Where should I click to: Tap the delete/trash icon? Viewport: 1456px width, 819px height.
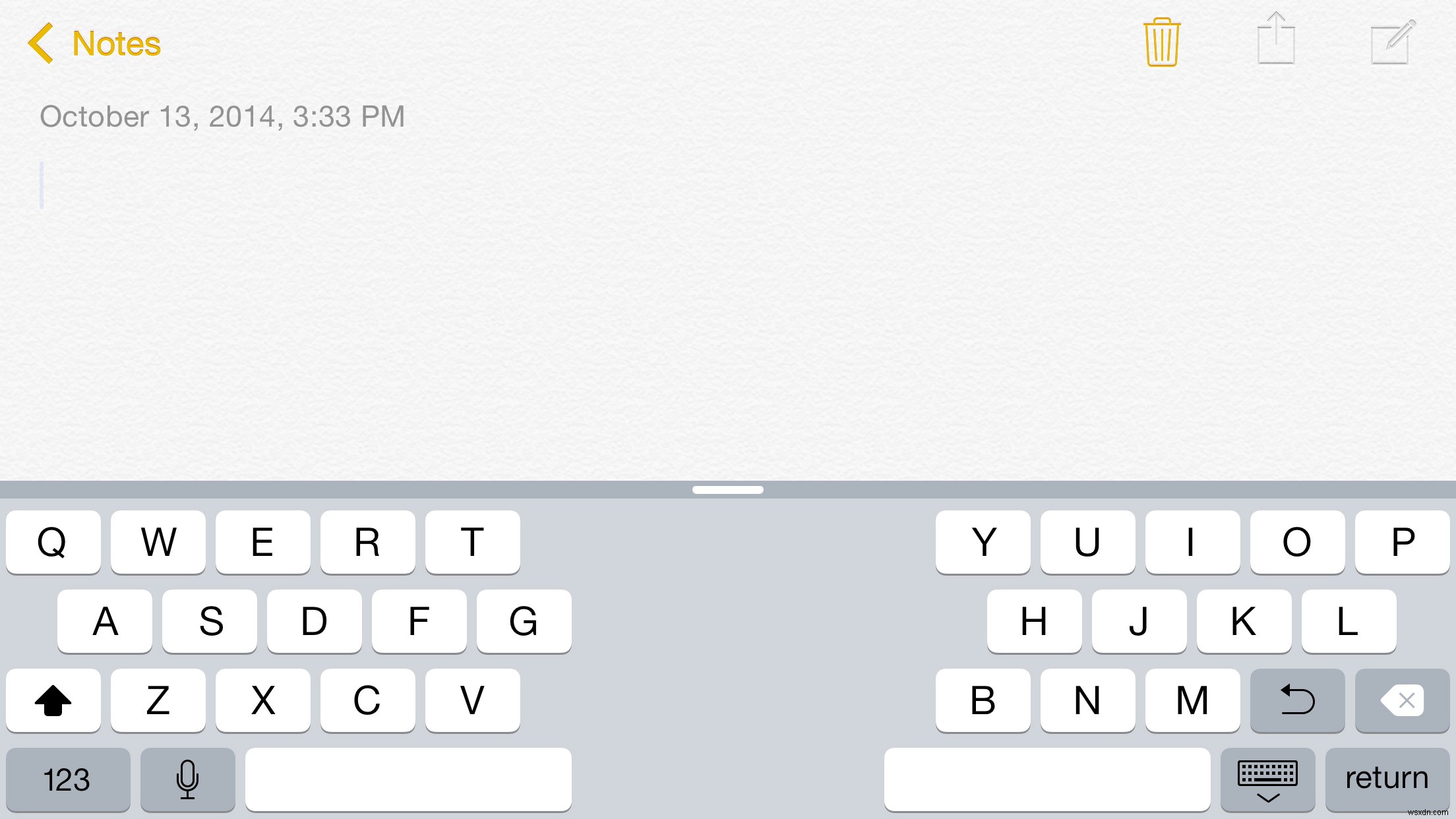[x=1162, y=42]
